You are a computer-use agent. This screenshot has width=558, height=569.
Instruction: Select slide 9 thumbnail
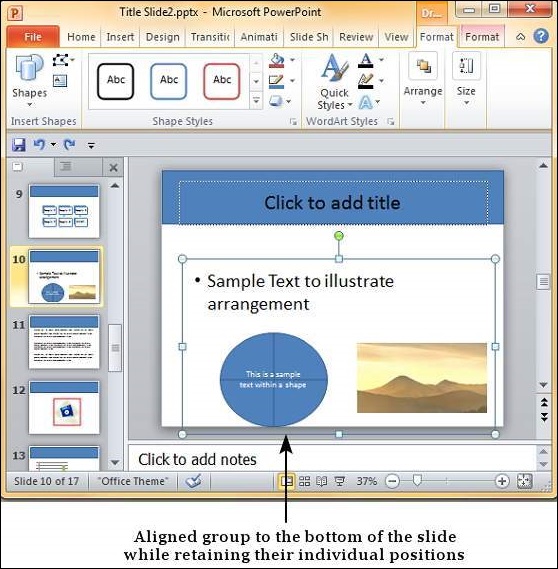[x=64, y=211]
